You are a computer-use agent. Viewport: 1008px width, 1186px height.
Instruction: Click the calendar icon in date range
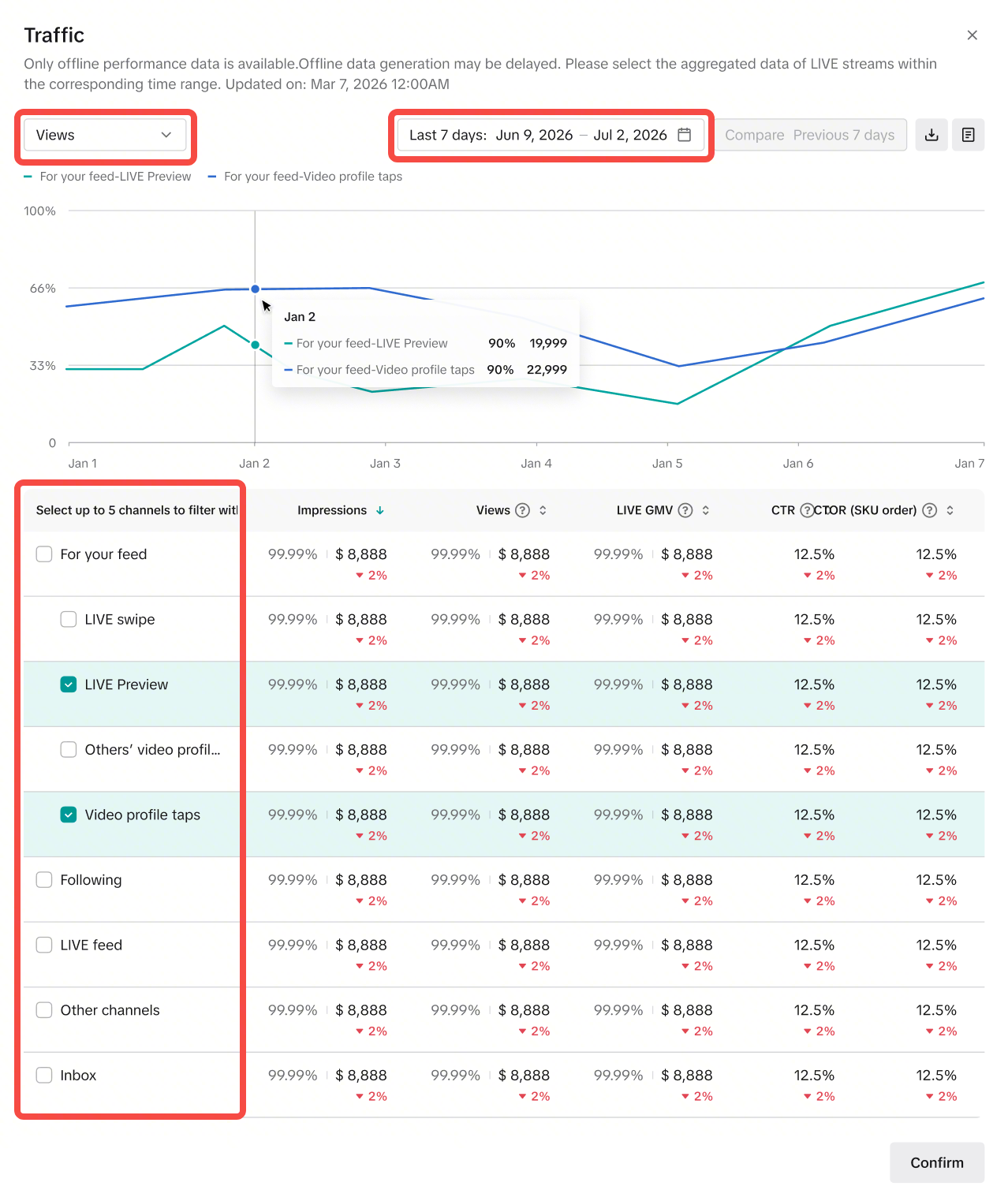(x=685, y=135)
